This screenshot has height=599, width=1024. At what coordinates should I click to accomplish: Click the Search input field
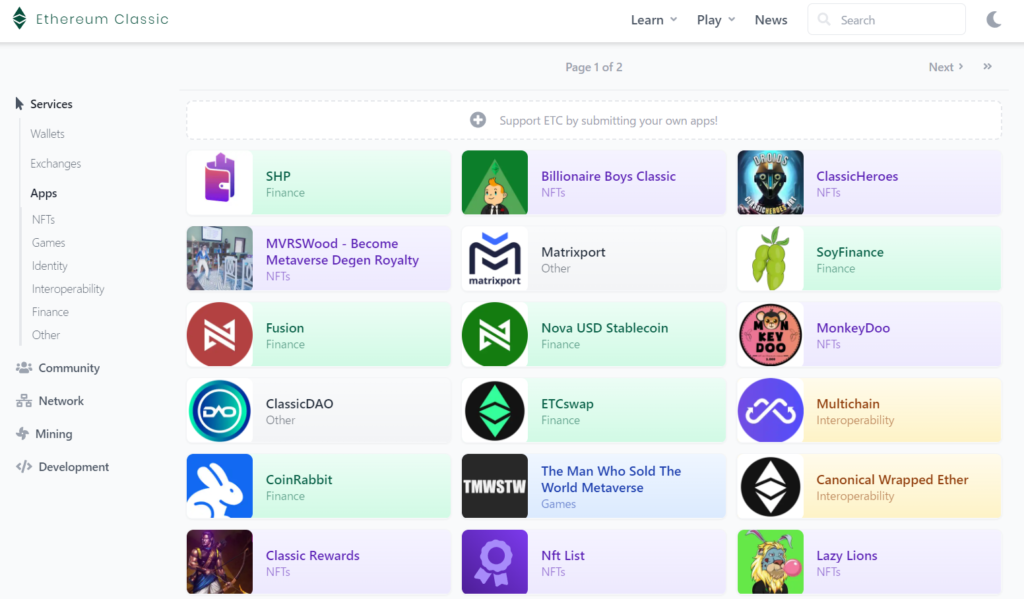(x=896, y=20)
